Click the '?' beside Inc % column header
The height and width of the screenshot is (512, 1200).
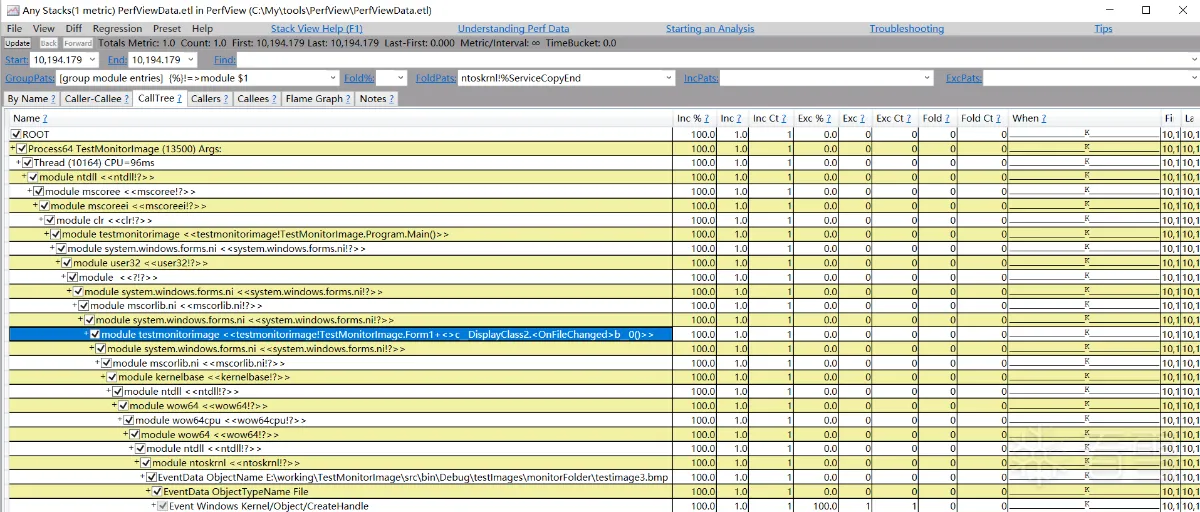coord(707,119)
